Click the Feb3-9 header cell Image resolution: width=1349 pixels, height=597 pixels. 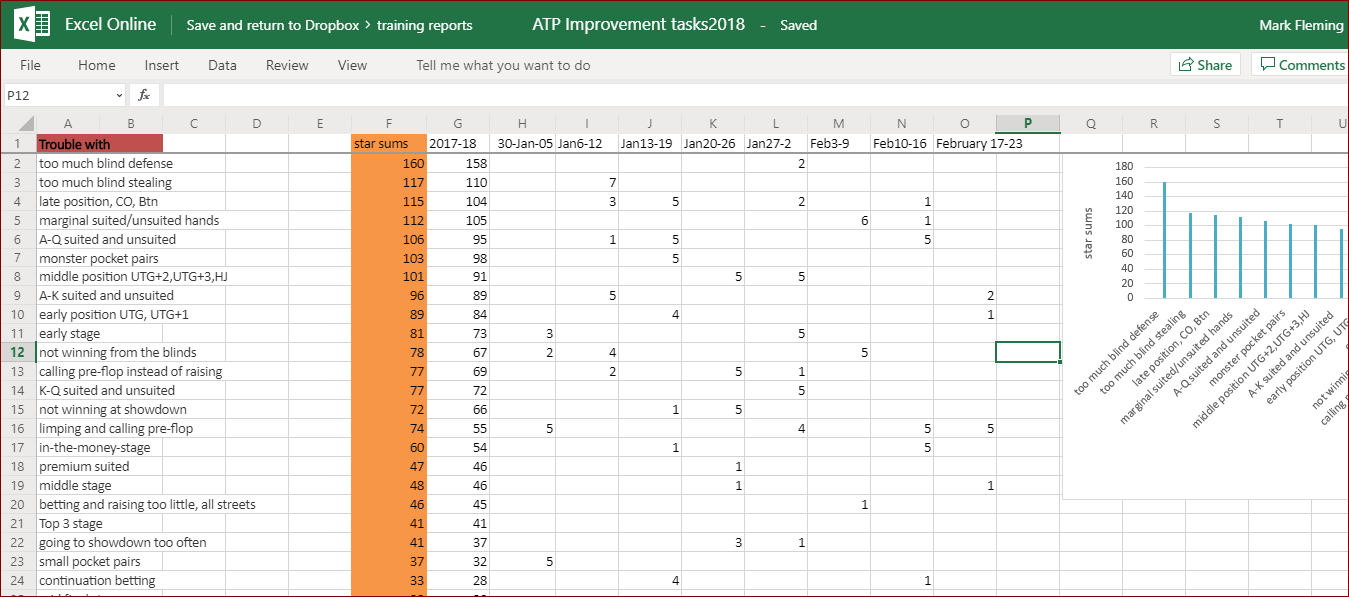pyautogui.click(x=839, y=144)
